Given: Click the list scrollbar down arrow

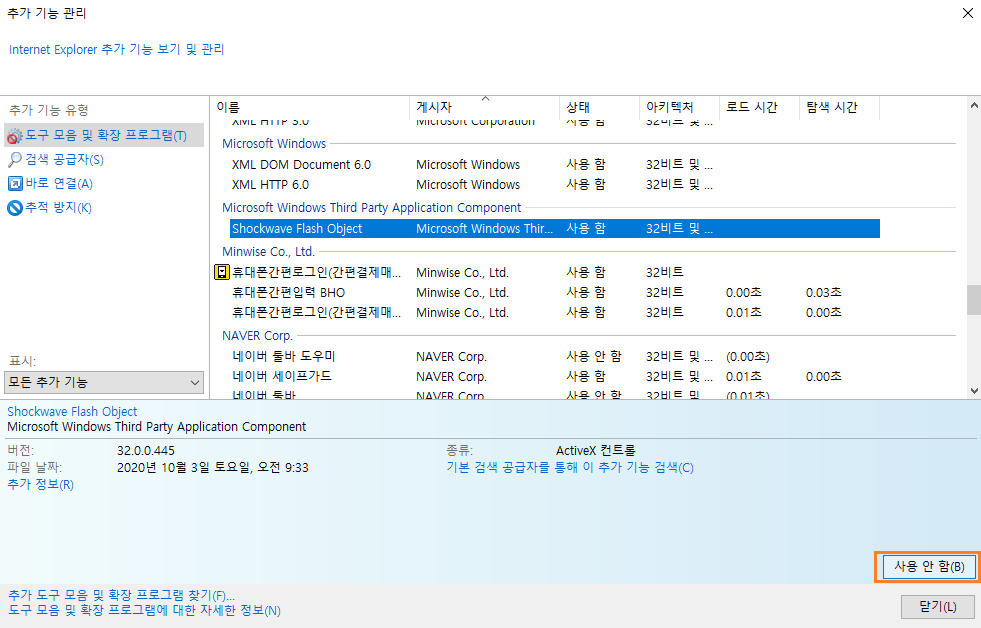Looking at the screenshot, I should 973,390.
